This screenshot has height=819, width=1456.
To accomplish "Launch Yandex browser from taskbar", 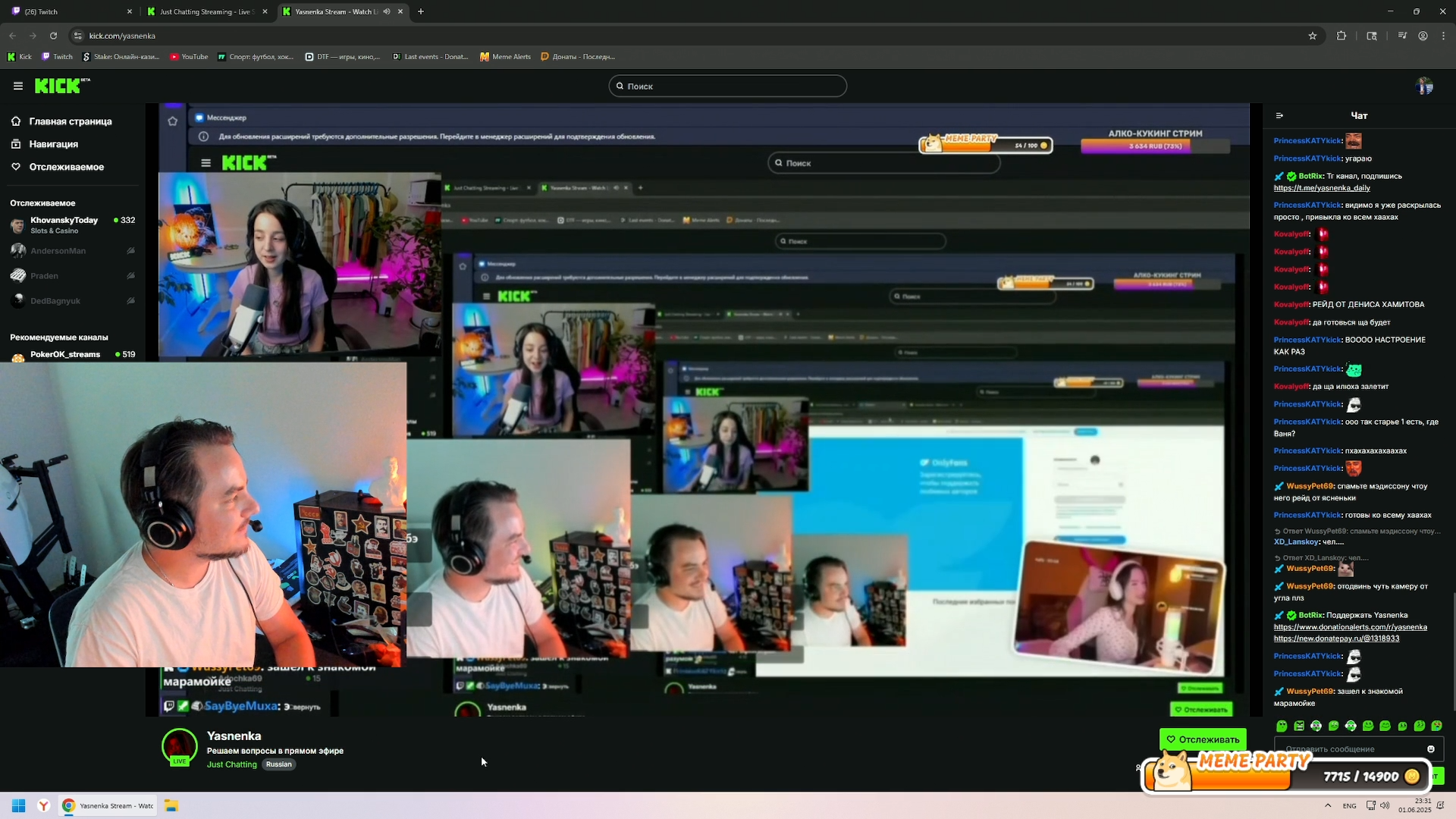I will (x=44, y=805).
